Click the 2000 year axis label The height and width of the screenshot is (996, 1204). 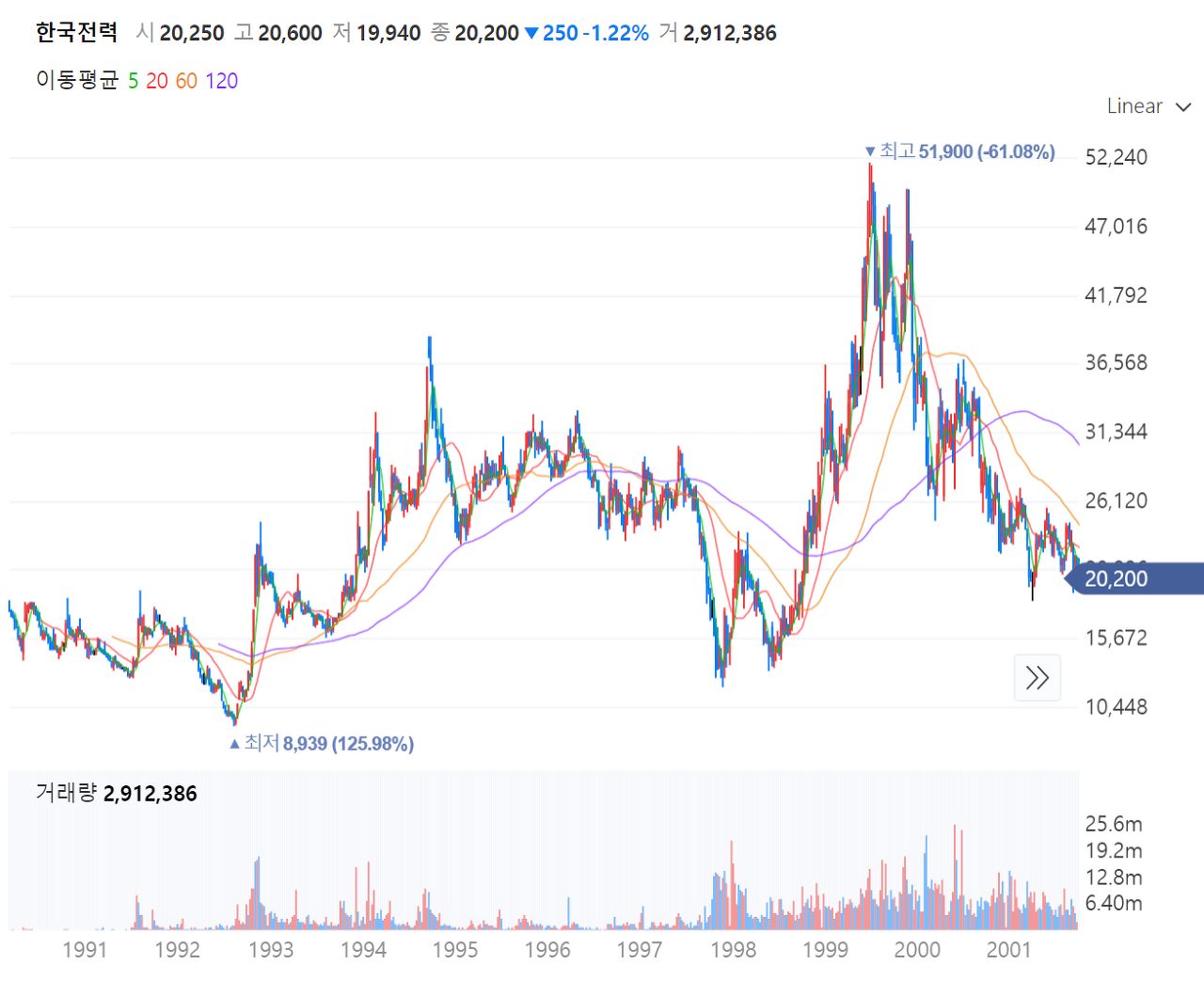coord(917,950)
